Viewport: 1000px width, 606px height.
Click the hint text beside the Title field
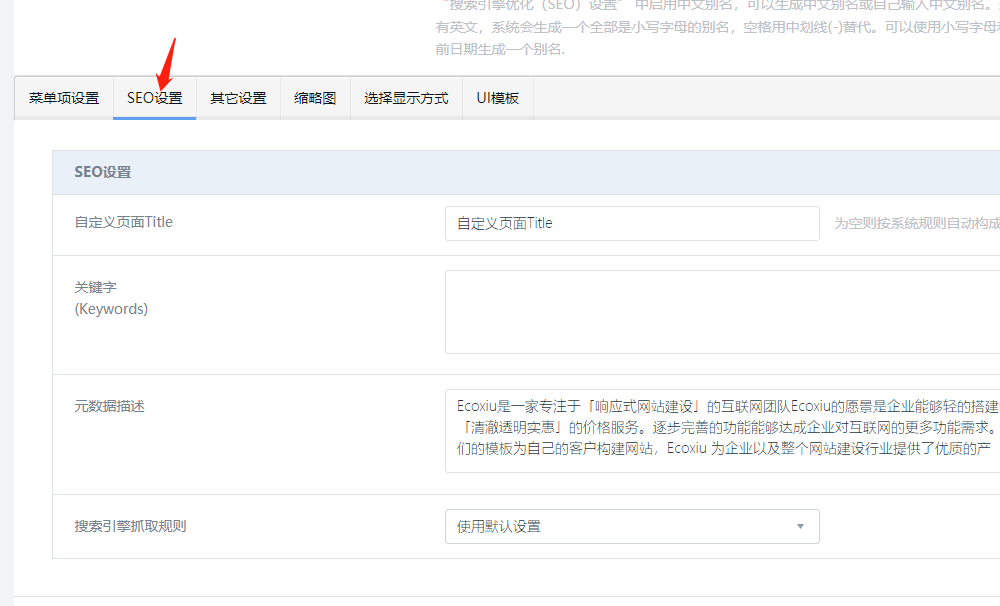(915, 224)
